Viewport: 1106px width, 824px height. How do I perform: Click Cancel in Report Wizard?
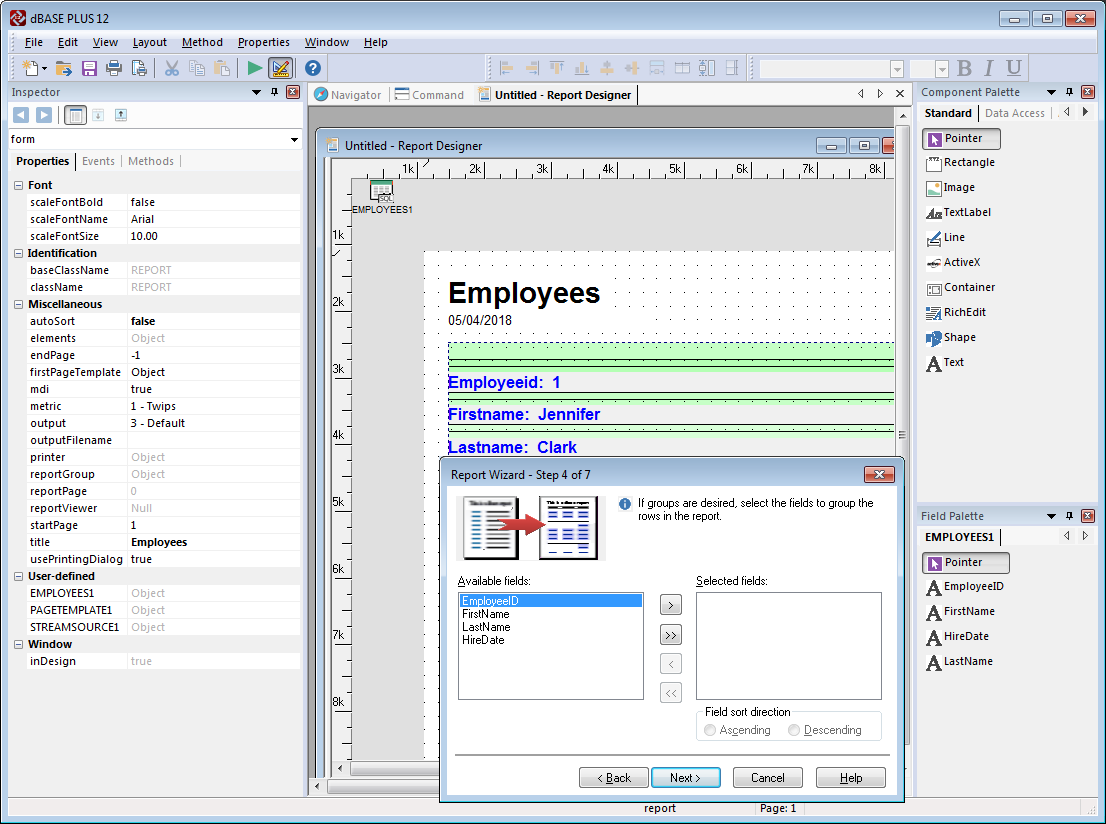[x=767, y=777]
